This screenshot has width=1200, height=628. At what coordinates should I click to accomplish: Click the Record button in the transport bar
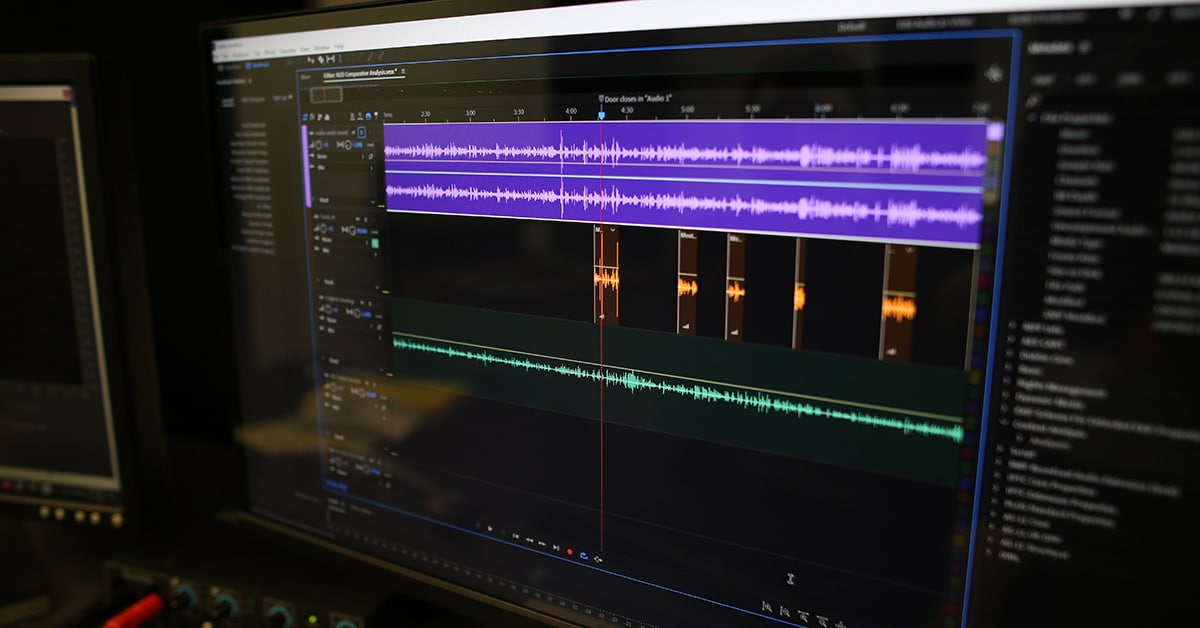[570, 551]
